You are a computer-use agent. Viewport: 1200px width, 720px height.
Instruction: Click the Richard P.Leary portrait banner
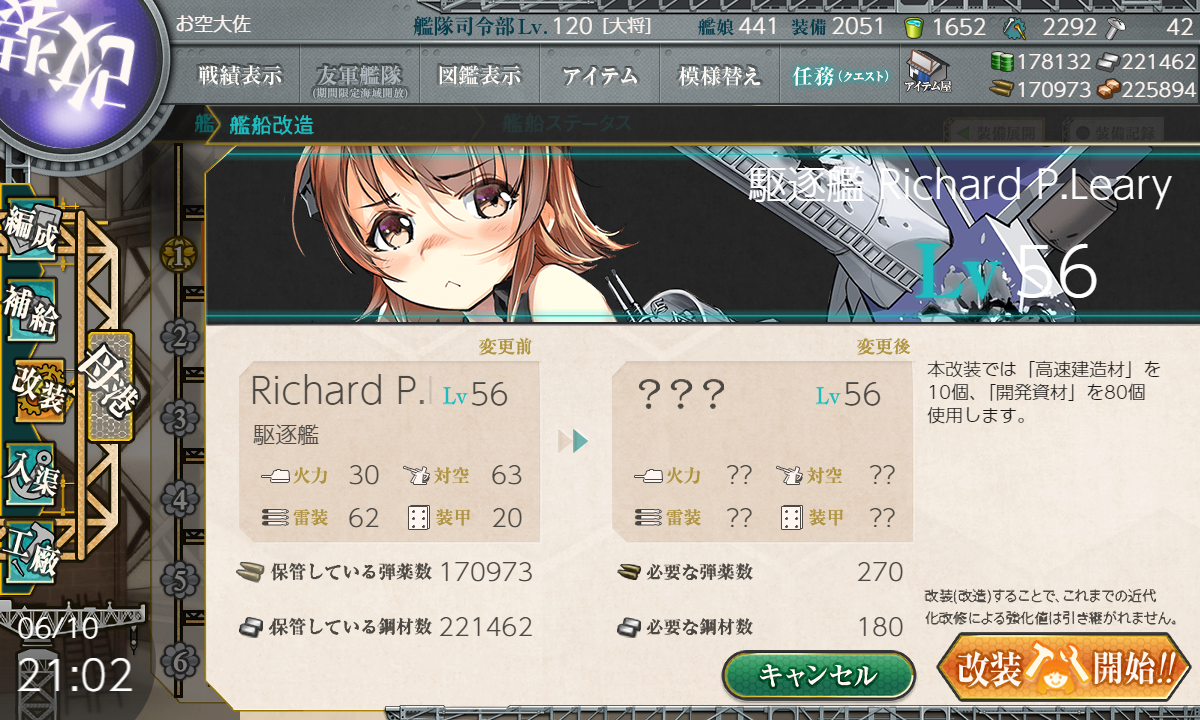pyautogui.click(x=700, y=234)
